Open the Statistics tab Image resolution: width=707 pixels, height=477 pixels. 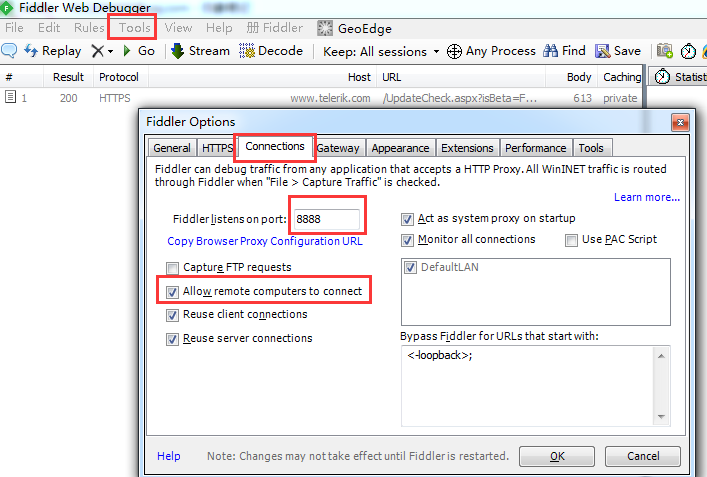pyautogui.click(x=679, y=77)
